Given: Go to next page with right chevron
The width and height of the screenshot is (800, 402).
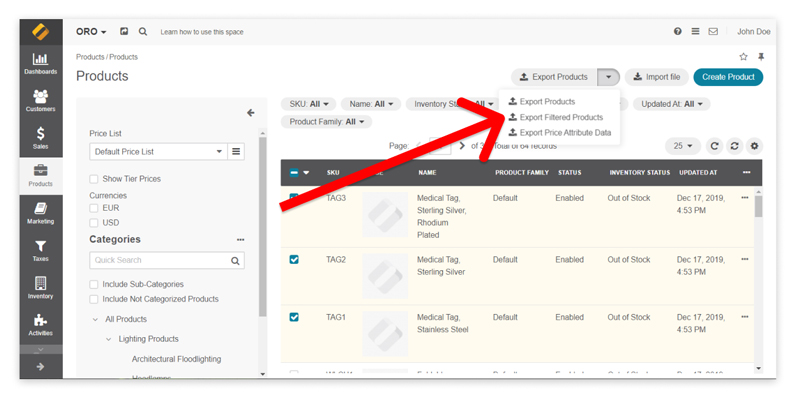Looking at the screenshot, I should coord(462,146).
